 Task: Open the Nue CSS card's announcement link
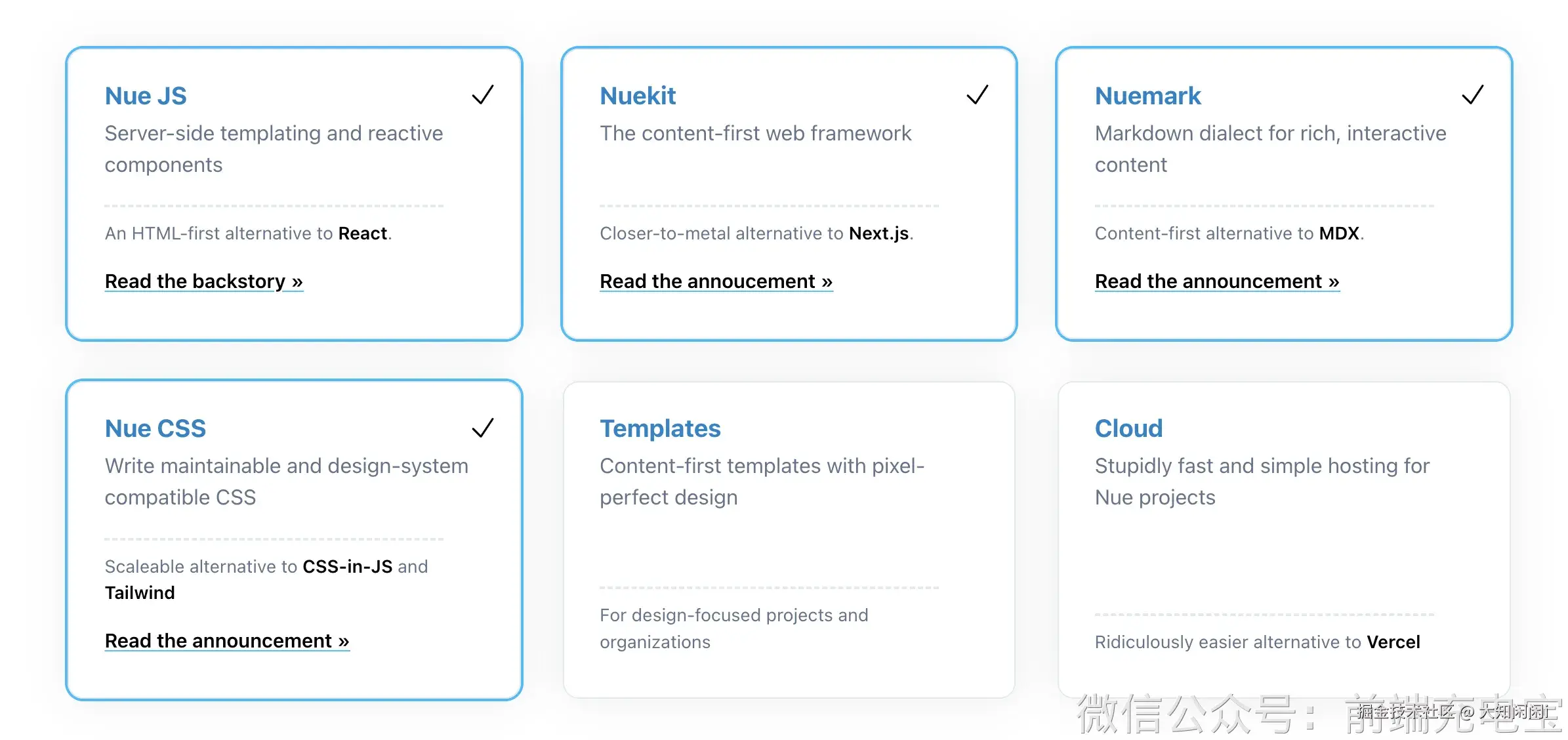(227, 640)
